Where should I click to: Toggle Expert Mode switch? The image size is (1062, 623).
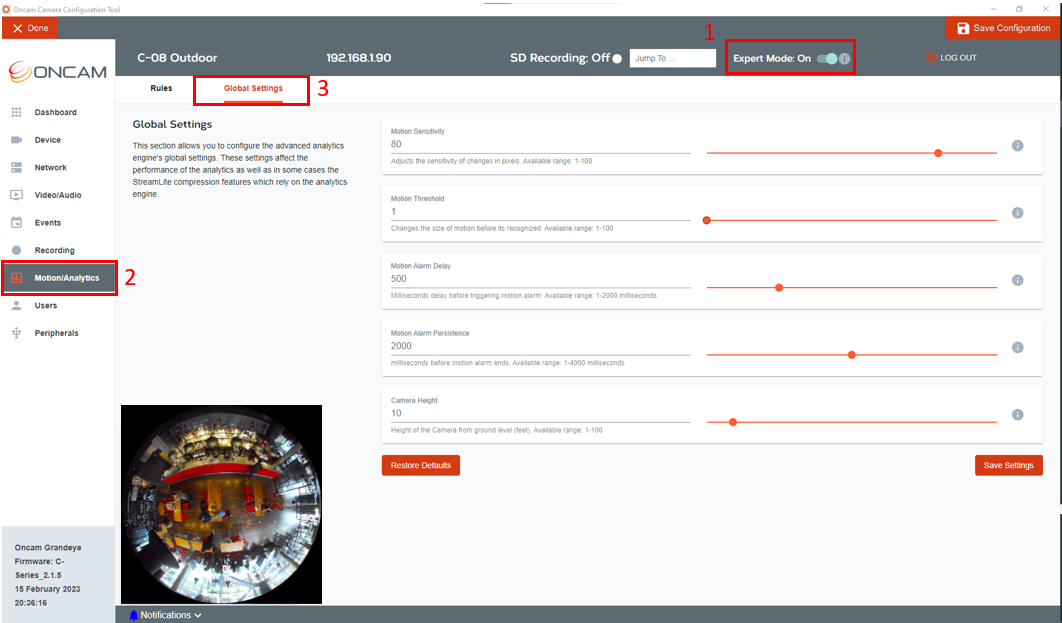pos(827,58)
